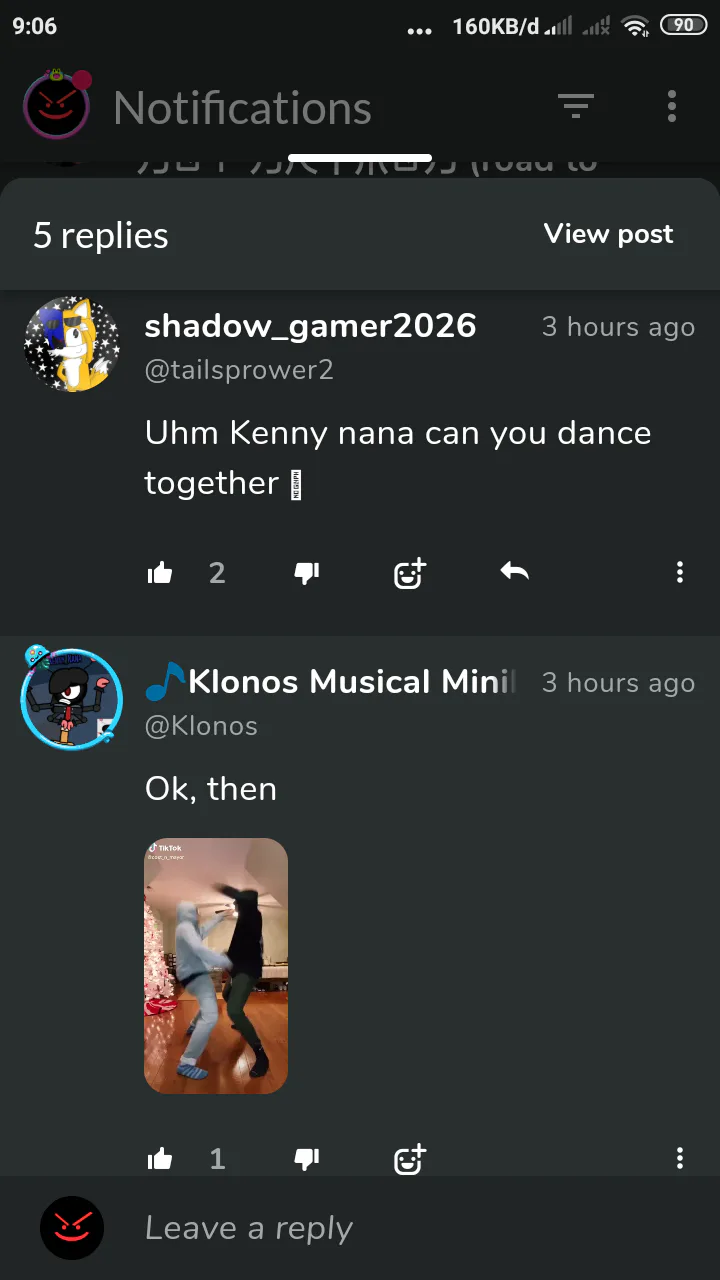The height and width of the screenshot is (1280, 720).
Task: Open Klonos's profile avatar
Action: [72, 699]
